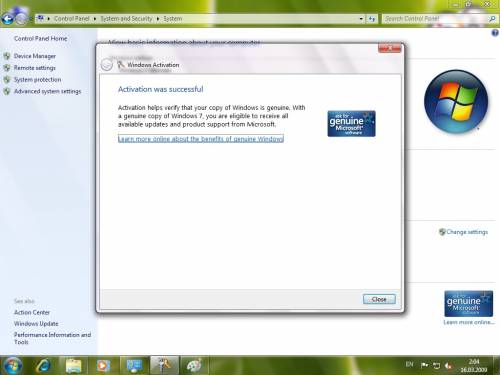
Task: Open Windows Media Player taskbar icon
Action: point(103,366)
